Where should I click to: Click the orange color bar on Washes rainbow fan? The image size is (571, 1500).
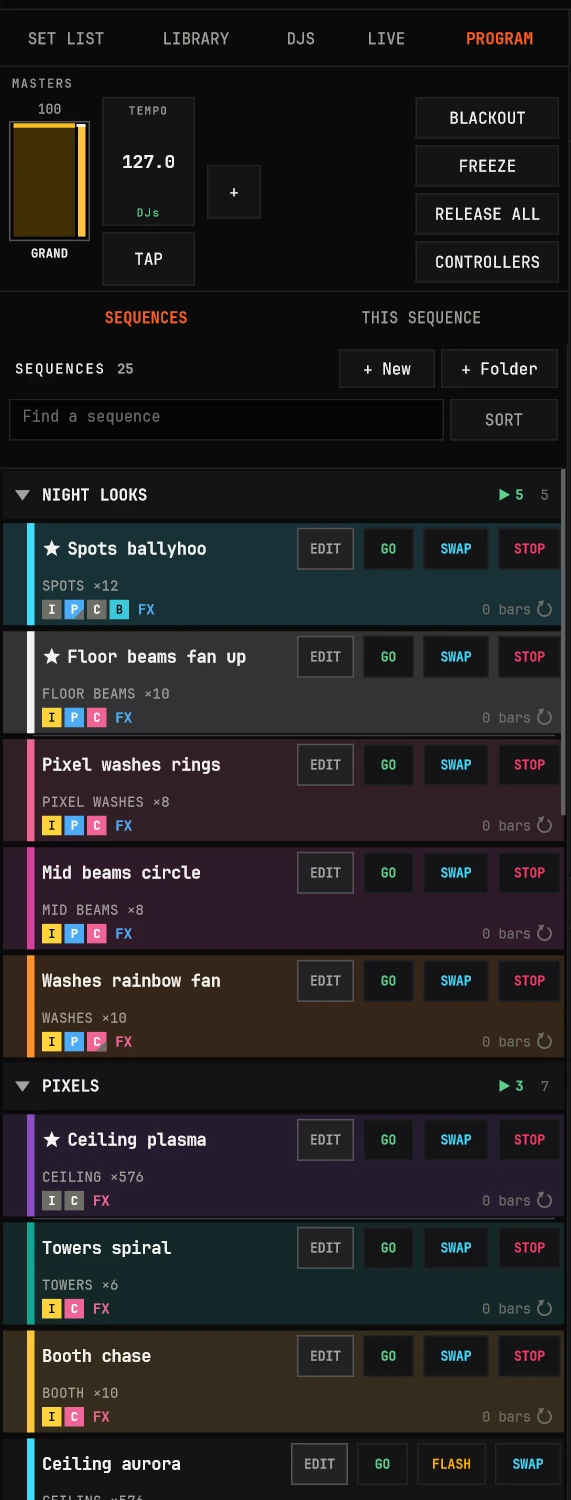click(31, 1006)
